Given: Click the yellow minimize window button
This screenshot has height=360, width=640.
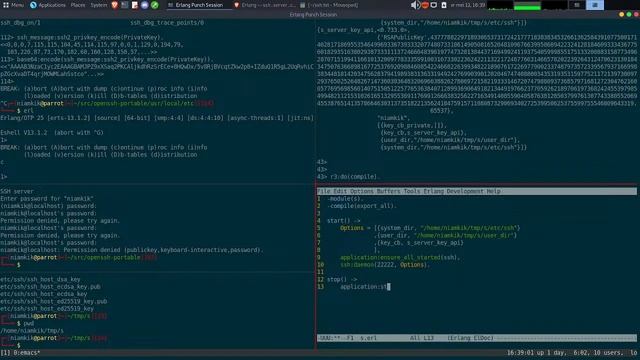Looking at the screenshot, I should click(621, 14).
